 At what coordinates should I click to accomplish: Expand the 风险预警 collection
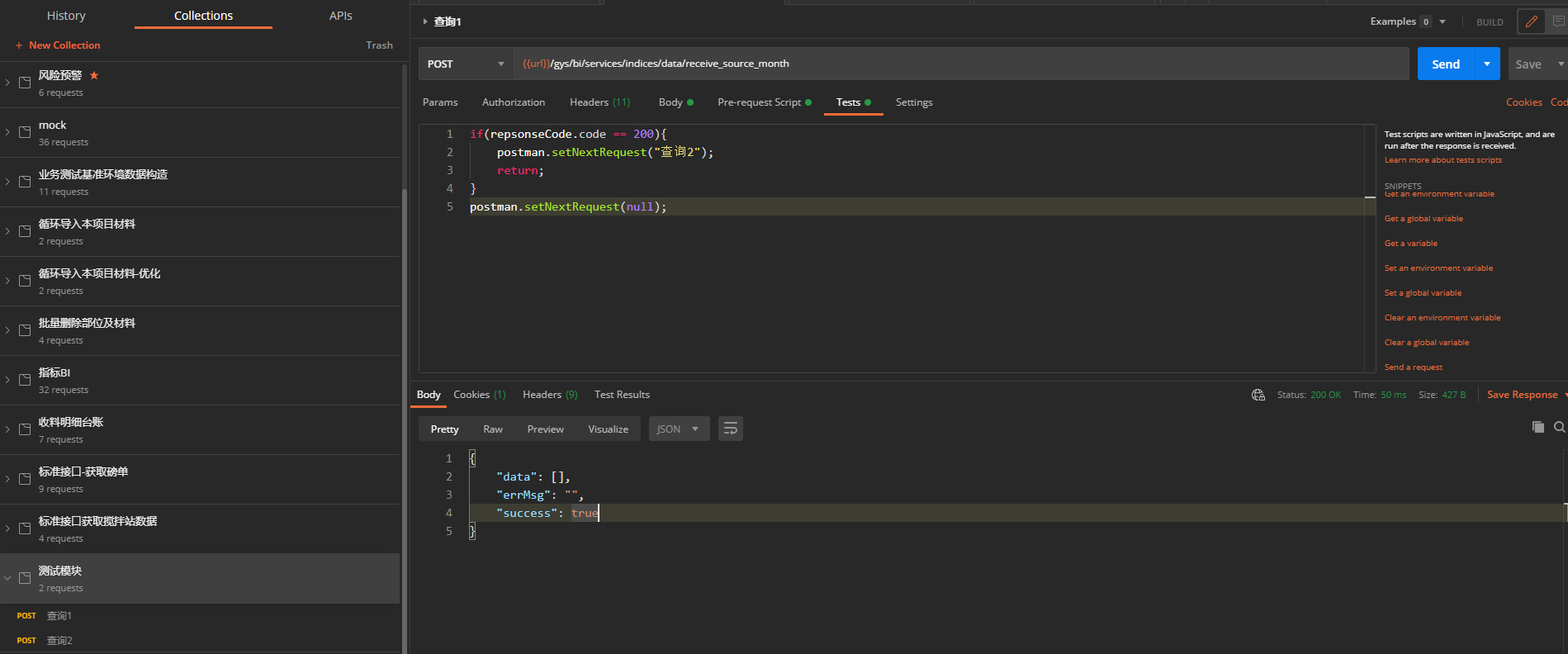[x=7, y=83]
